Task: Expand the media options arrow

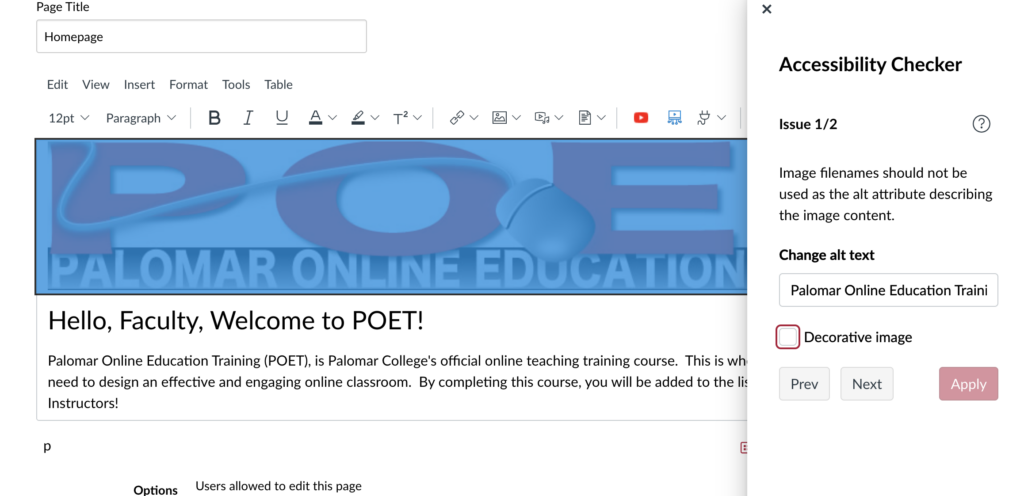Action: pyautogui.click(x=558, y=118)
